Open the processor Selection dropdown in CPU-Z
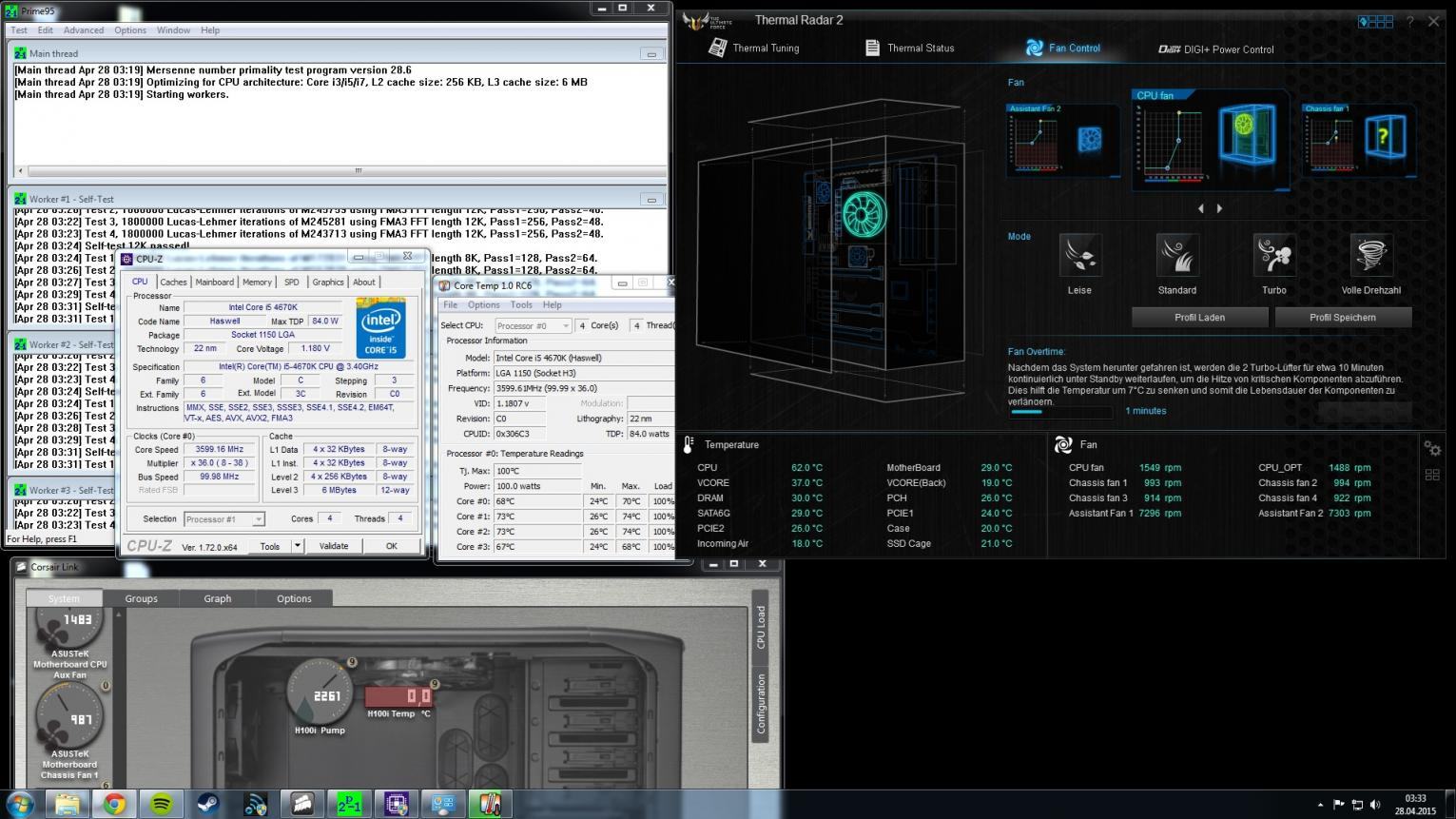This screenshot has width=1456, height=819. point(223,519)
